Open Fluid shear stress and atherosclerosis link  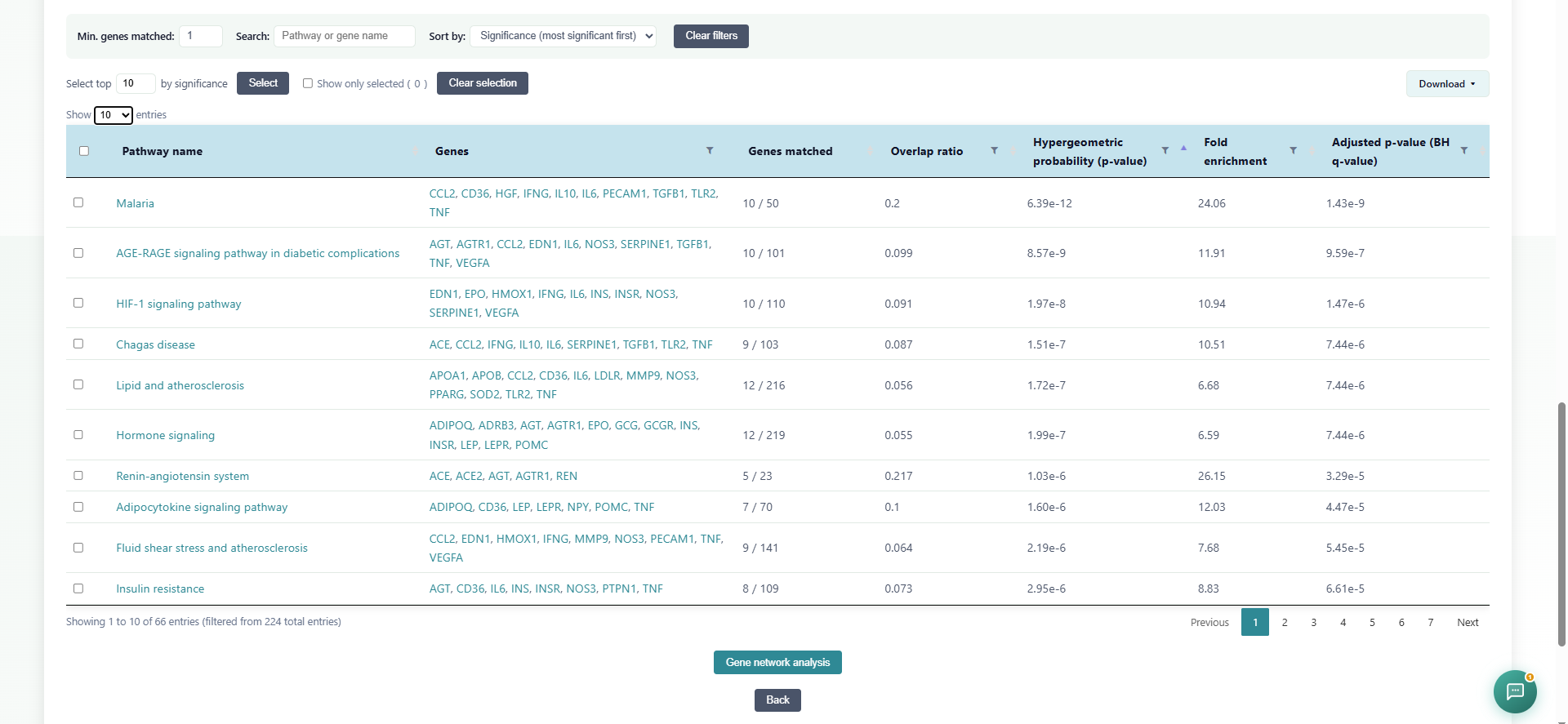[x=212, y=548]
